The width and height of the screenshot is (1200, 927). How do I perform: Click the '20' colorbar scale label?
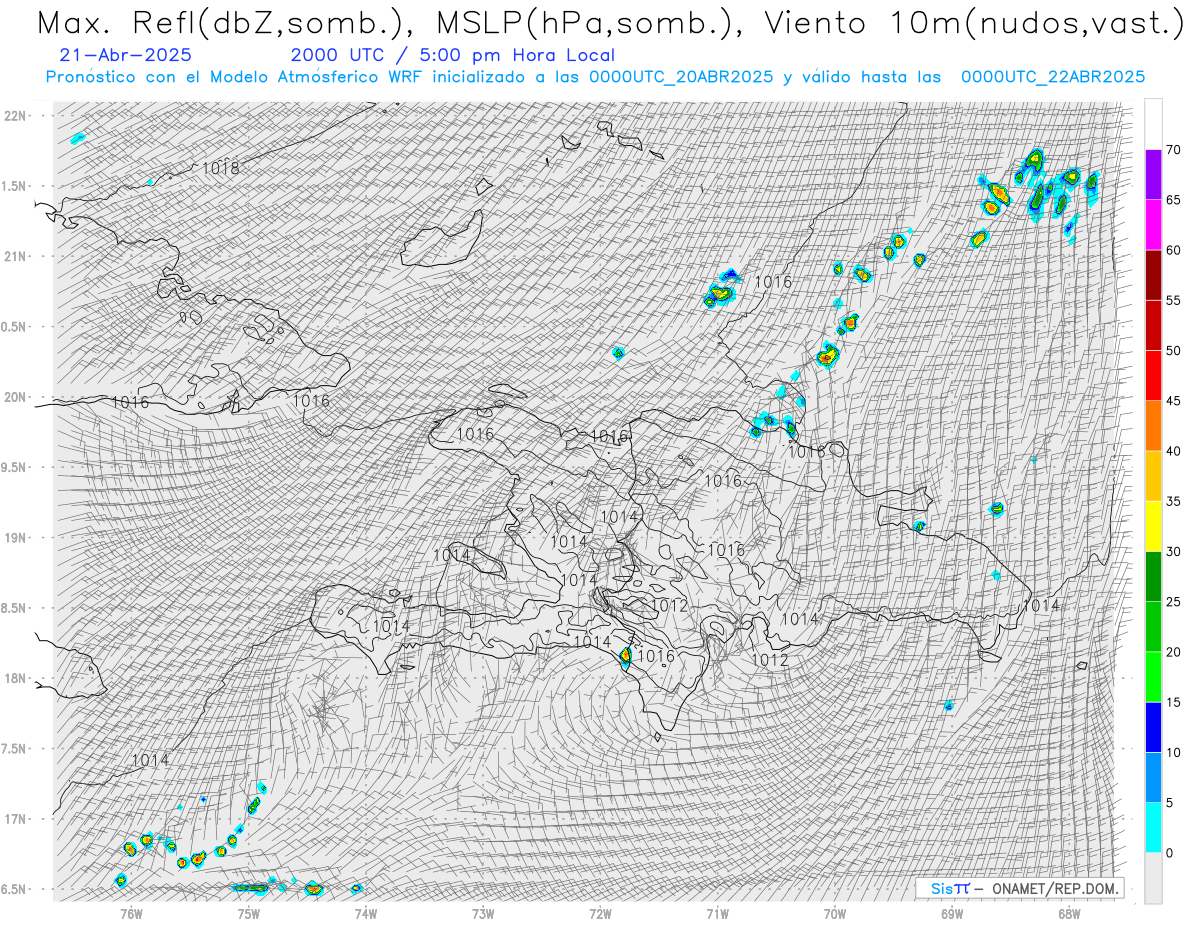coord(1173,652)
